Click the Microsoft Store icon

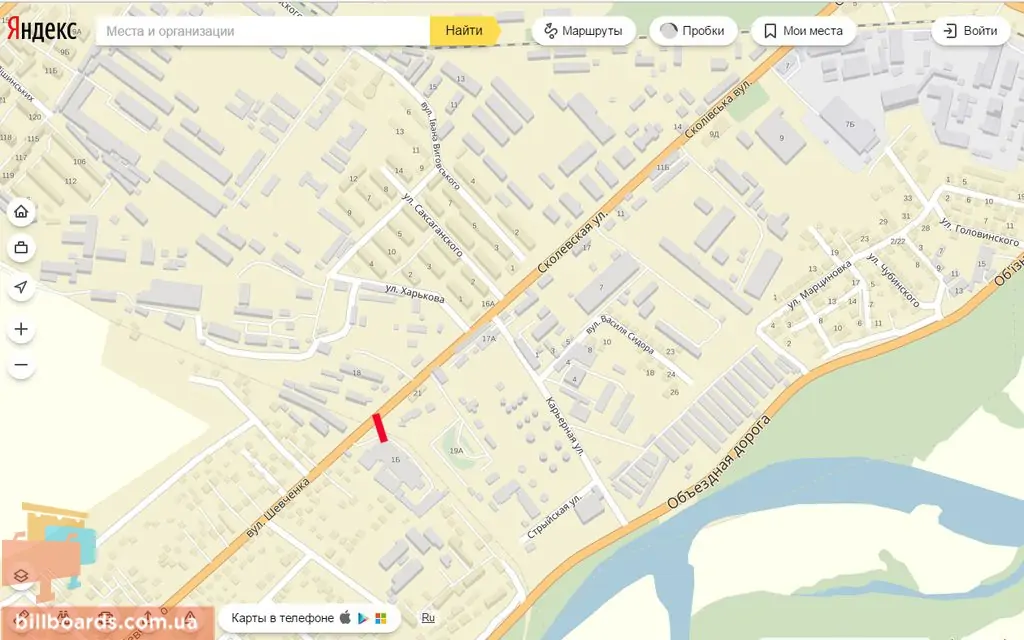(x=381, y=618)
